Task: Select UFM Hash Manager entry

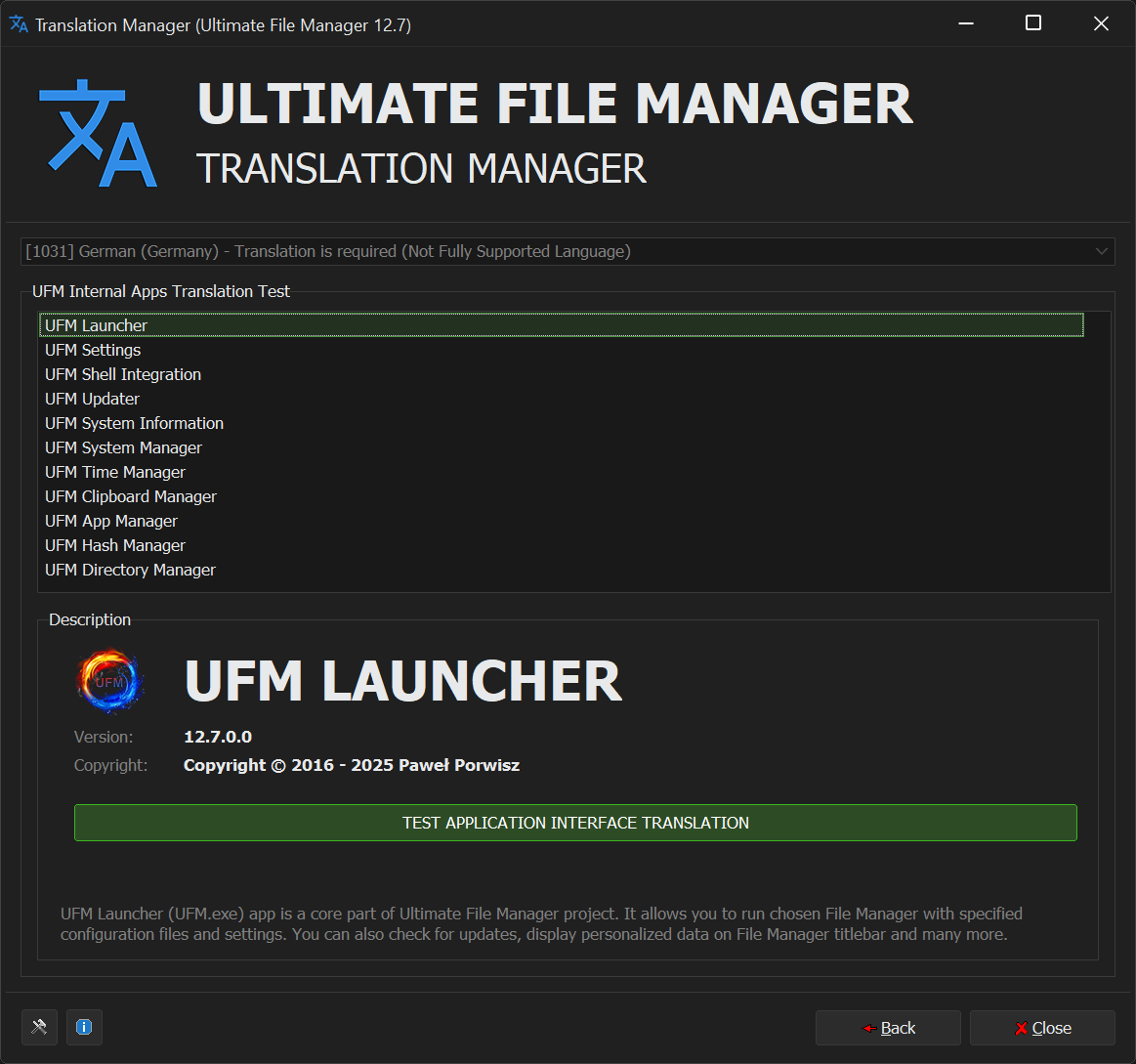Action: point(115,545)
